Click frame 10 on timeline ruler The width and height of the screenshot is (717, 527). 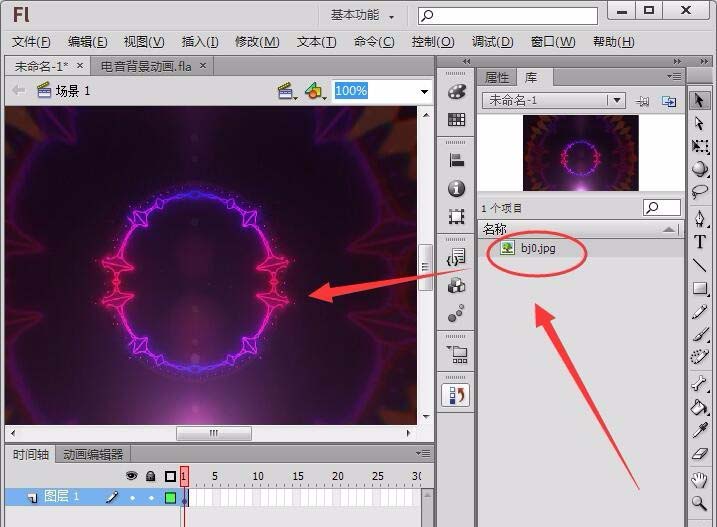(x=258, y=476)
